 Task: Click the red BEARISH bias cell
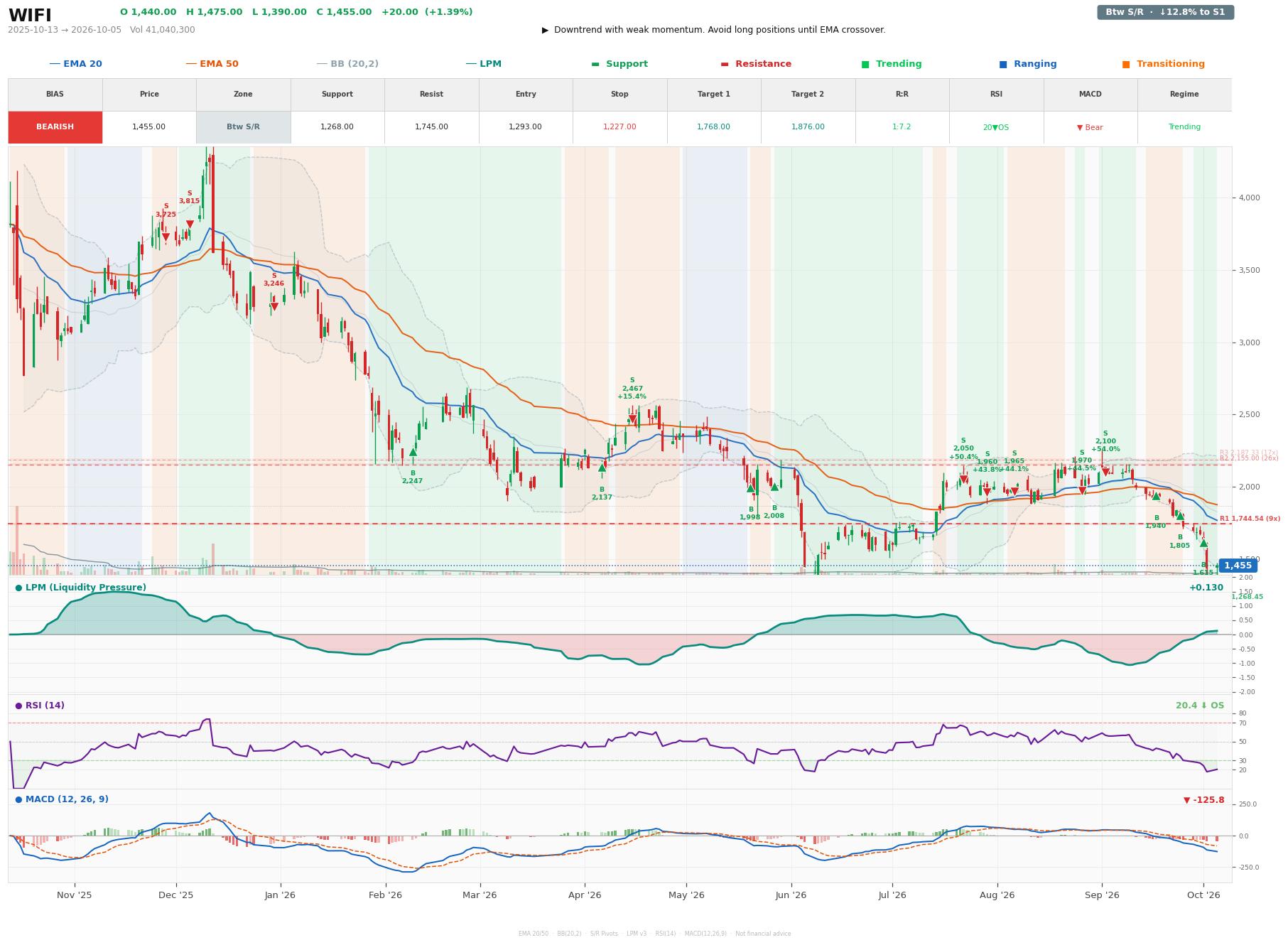tap(55, 127)
